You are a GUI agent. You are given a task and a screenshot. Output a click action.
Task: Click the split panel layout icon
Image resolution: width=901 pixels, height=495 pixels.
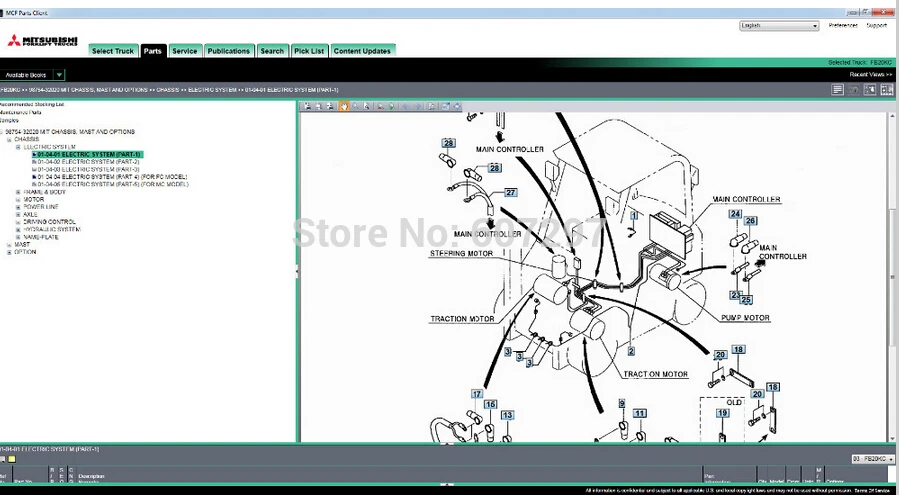pos(887,90)
